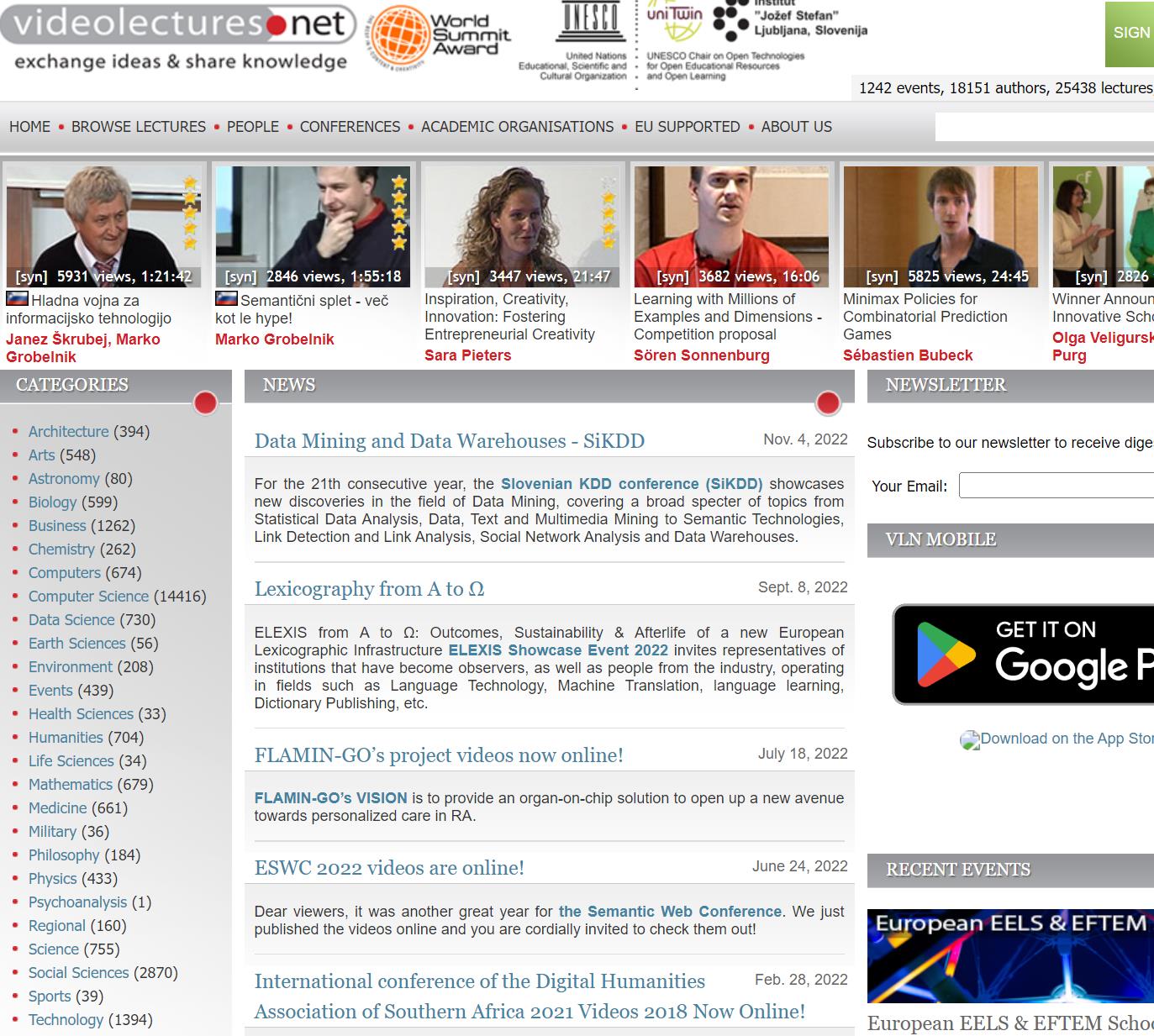
Task: Open the European EELS & EFTEM event image
Action: pyautogui.click(x=1010, y=956)
